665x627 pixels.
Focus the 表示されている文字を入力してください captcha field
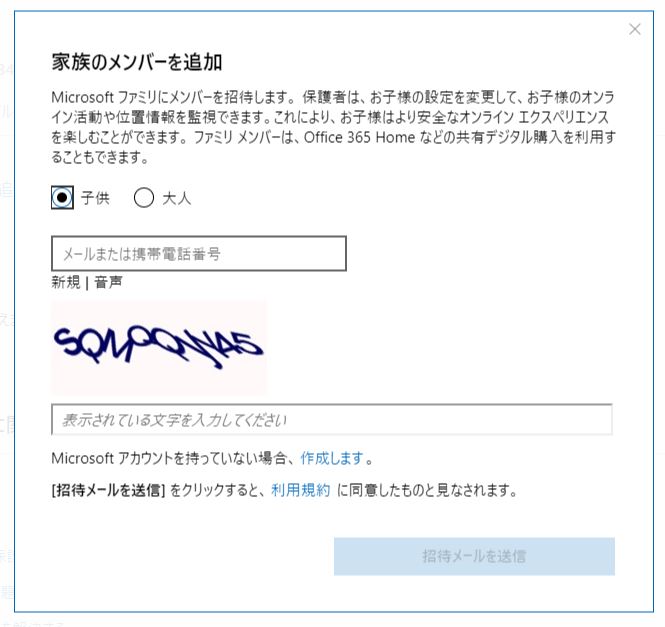331,420
